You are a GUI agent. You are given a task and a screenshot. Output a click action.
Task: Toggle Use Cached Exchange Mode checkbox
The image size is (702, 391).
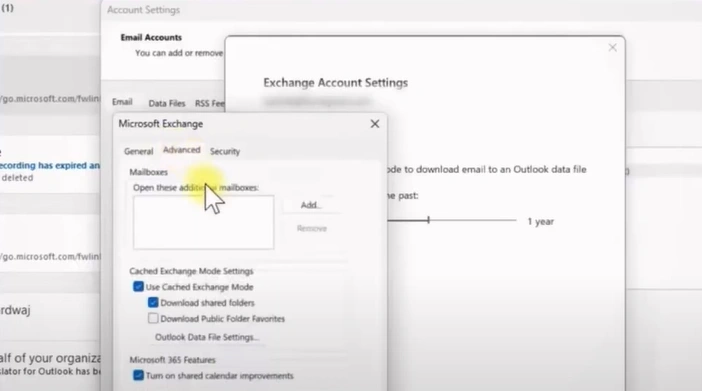pyautogui.click(x=138, y=287)
